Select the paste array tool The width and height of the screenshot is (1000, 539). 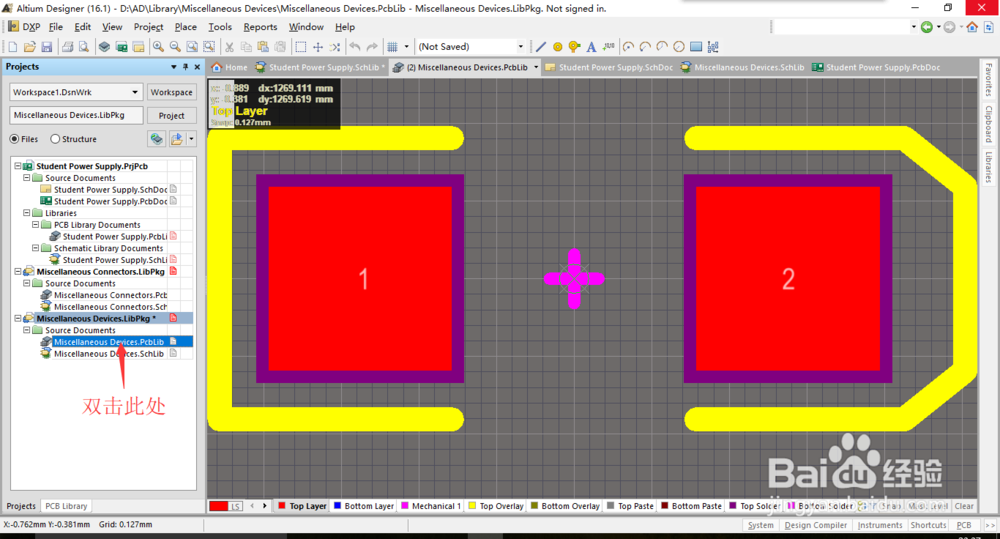tap(713, 47)
